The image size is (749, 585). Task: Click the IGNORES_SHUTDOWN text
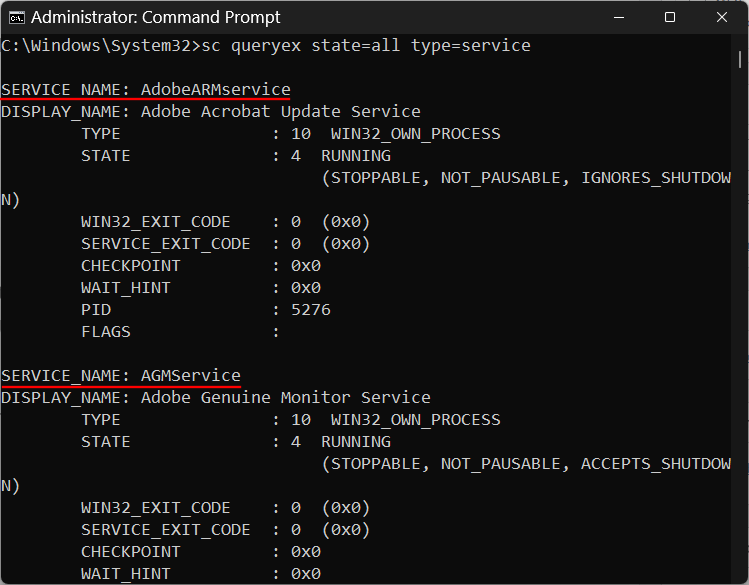655,178
